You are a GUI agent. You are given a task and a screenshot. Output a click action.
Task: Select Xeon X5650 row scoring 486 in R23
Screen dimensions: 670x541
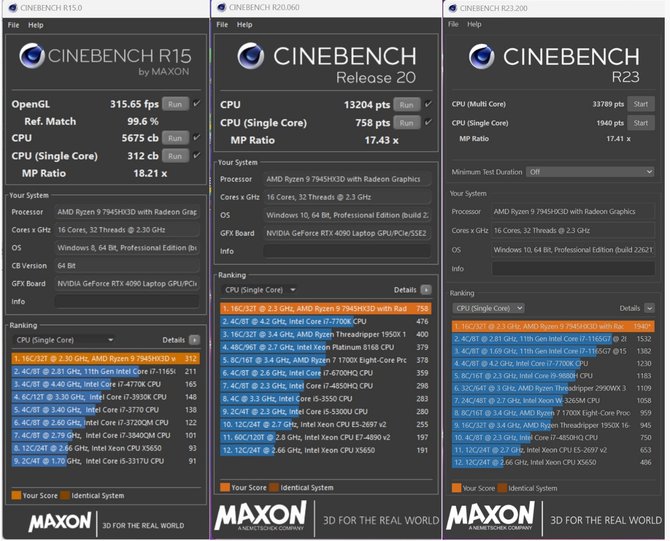point(553,462)
